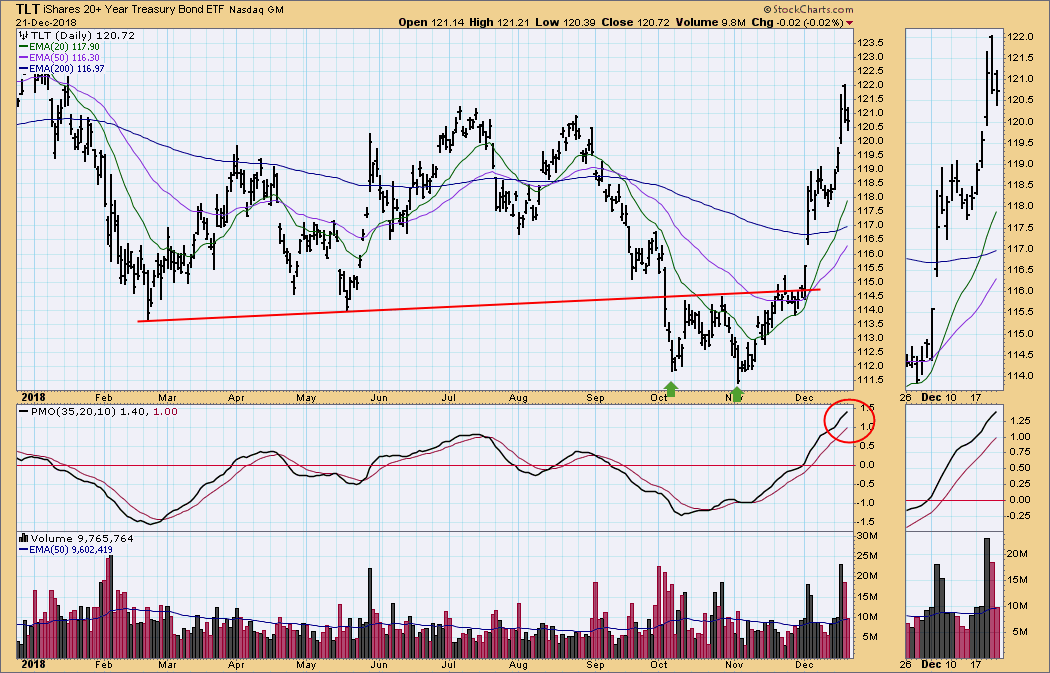
Task: Click the -0.25 label in zoomed PMO panel
Action: (1019, 515)
